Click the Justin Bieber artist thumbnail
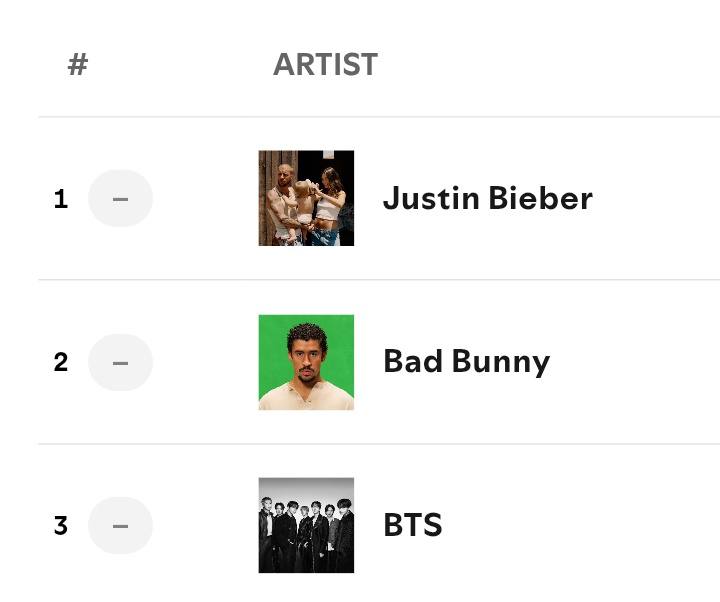This screenshot has height=602, width=720. pyautogui.click(x=306, y=198)
